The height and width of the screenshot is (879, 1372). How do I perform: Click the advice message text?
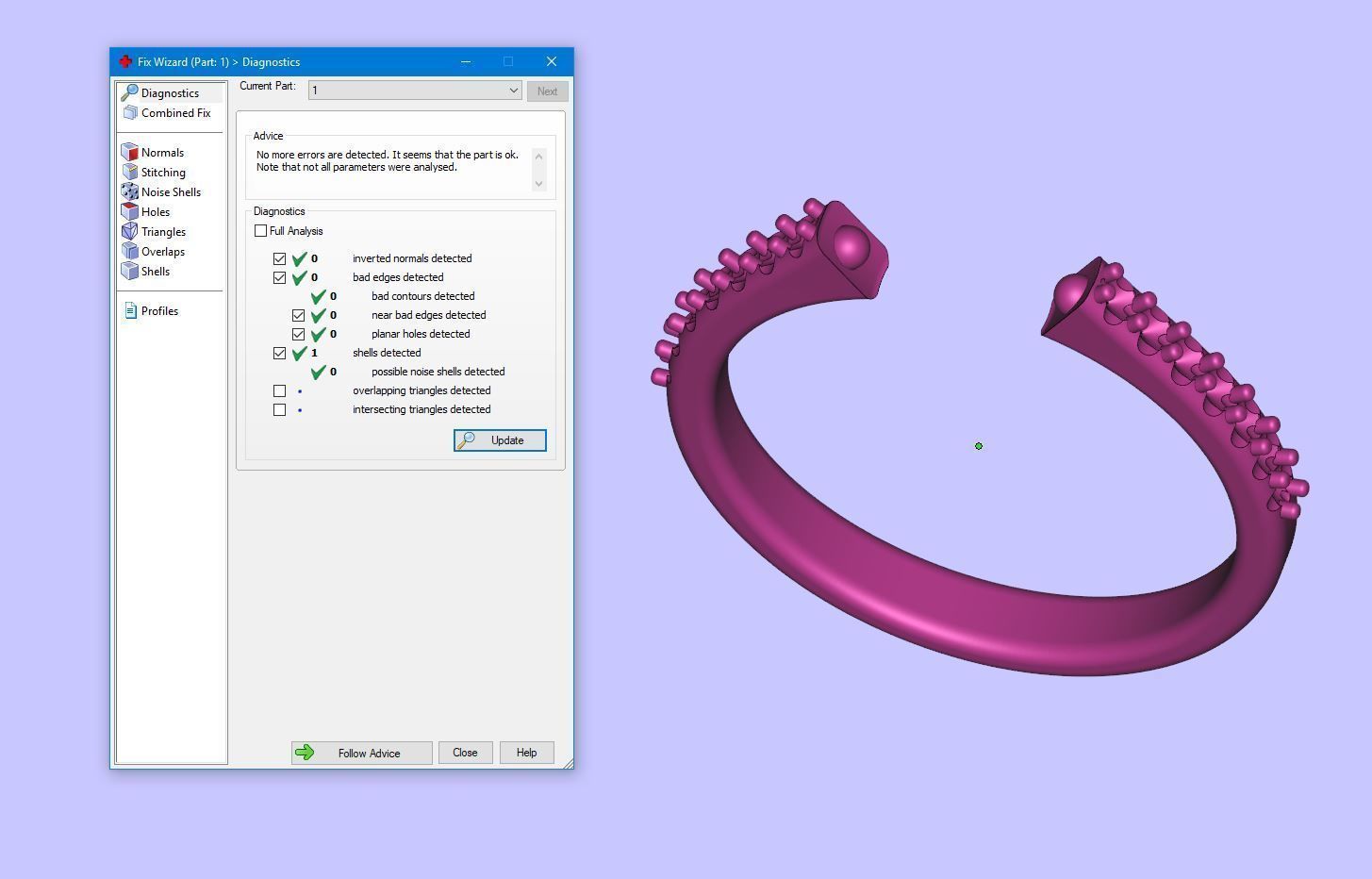(x=387, y=160)
